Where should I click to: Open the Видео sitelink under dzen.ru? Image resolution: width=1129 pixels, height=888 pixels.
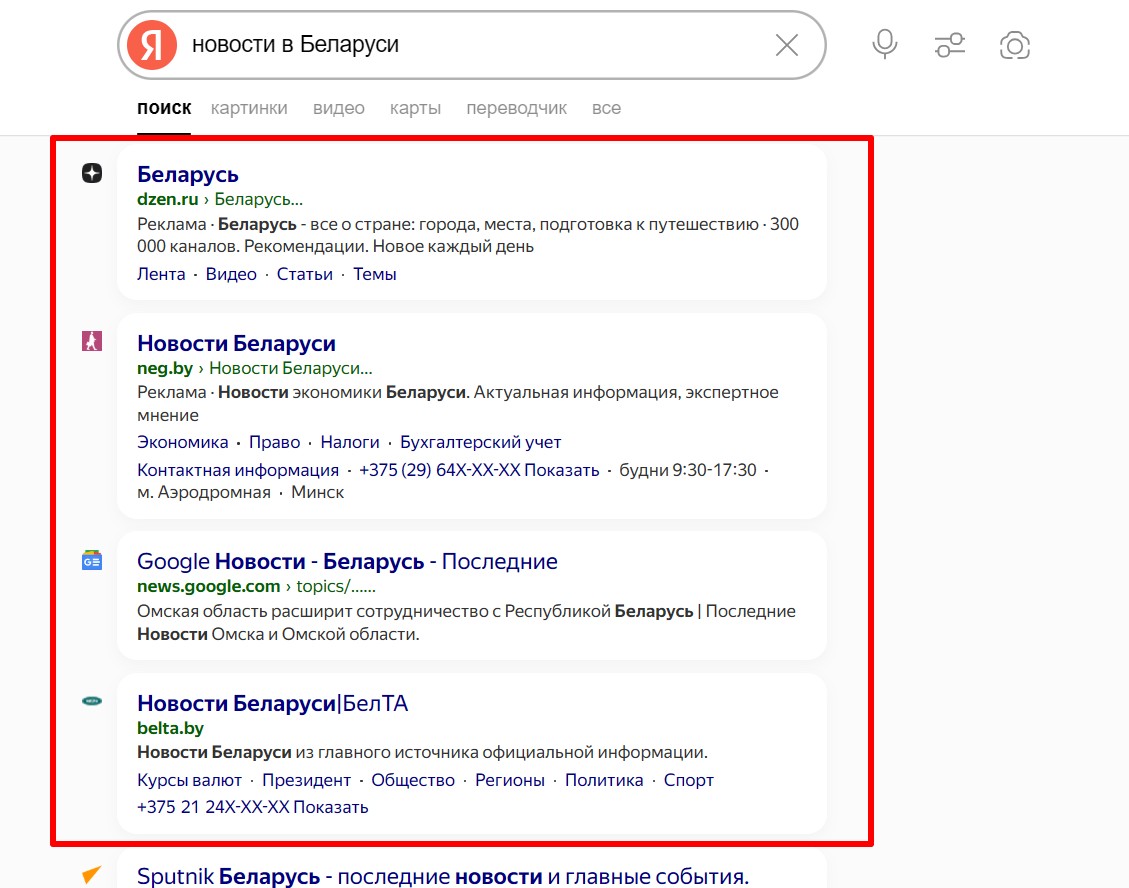(231, 274)
